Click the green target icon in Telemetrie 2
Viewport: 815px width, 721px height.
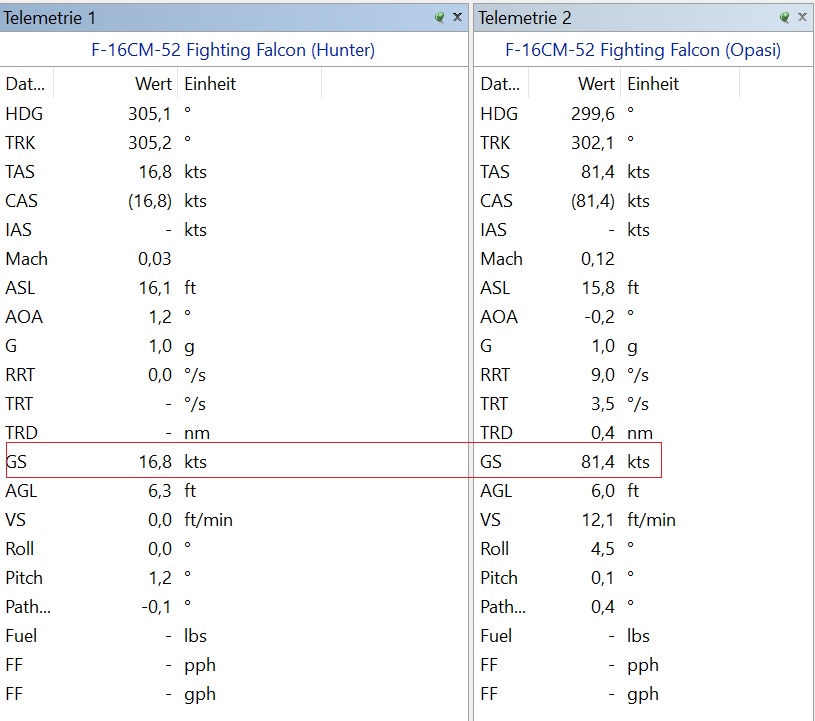[785, 17]
